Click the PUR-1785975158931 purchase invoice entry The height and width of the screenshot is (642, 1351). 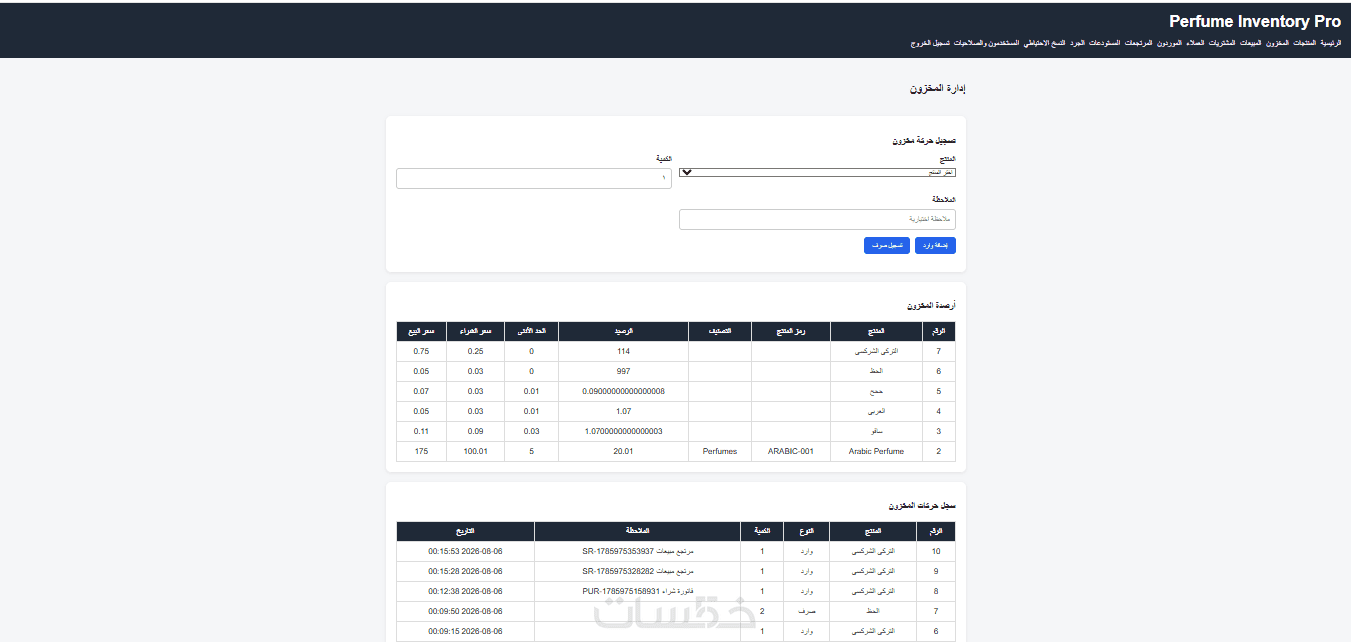tap(638, 591)
